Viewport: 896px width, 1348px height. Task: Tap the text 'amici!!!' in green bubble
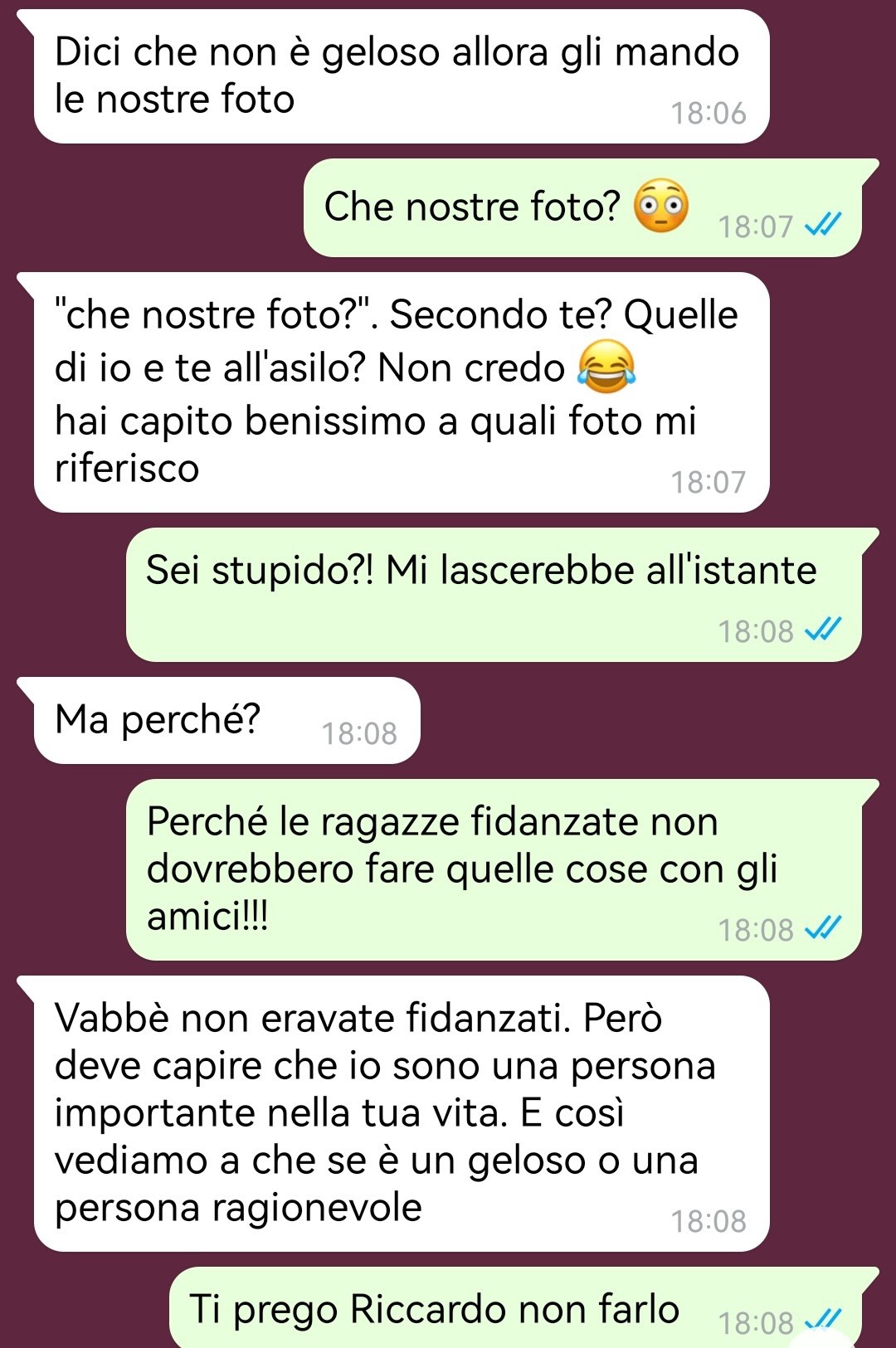click(x=207, y=917)
